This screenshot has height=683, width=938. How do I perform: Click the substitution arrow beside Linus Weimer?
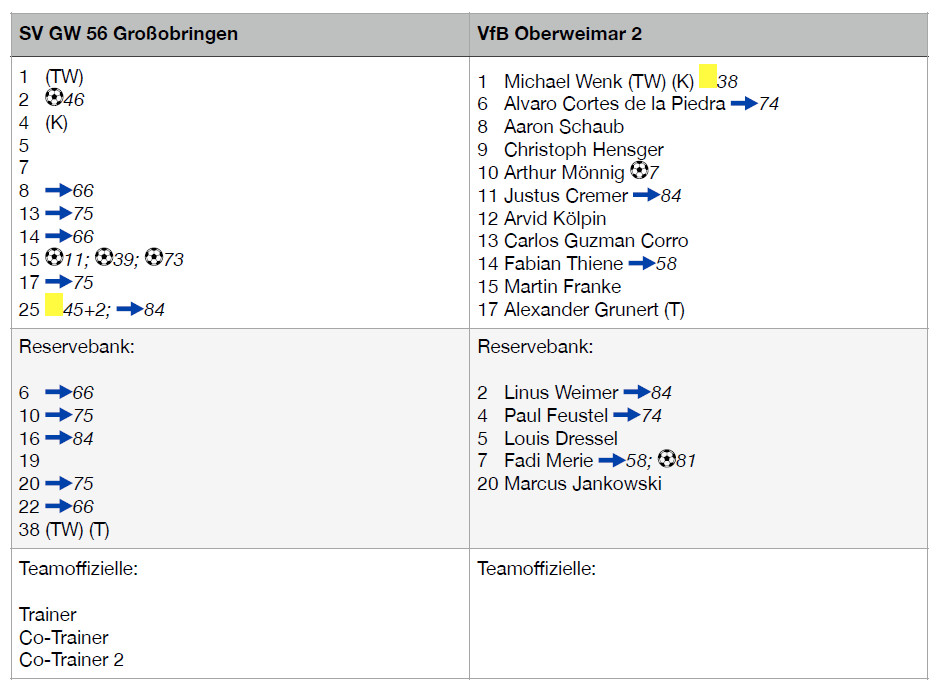635,392
